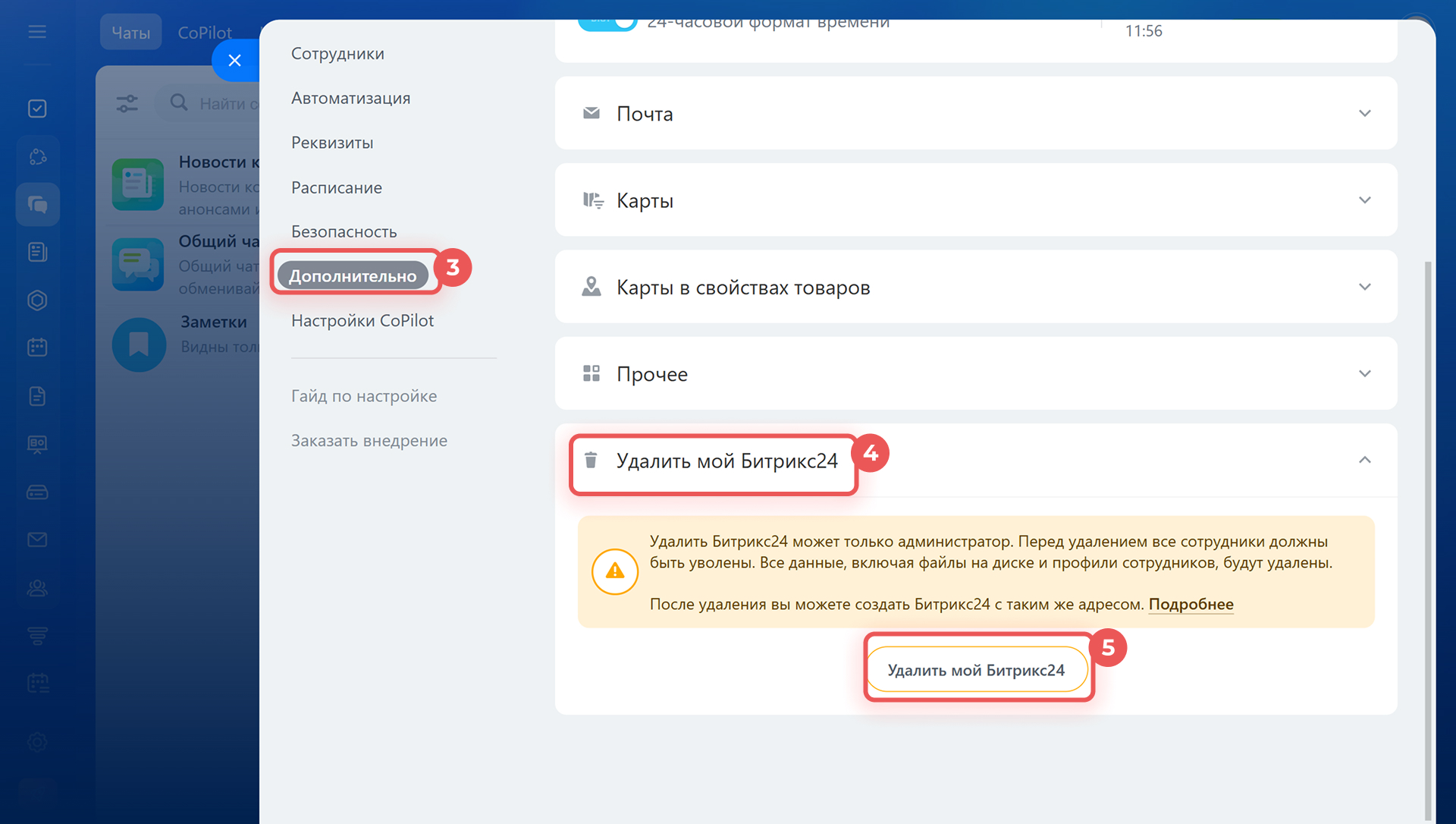Open the Сотрудники settings section
The width and height of the screenshot is (1456, 824).
click(x=337, y=54)
